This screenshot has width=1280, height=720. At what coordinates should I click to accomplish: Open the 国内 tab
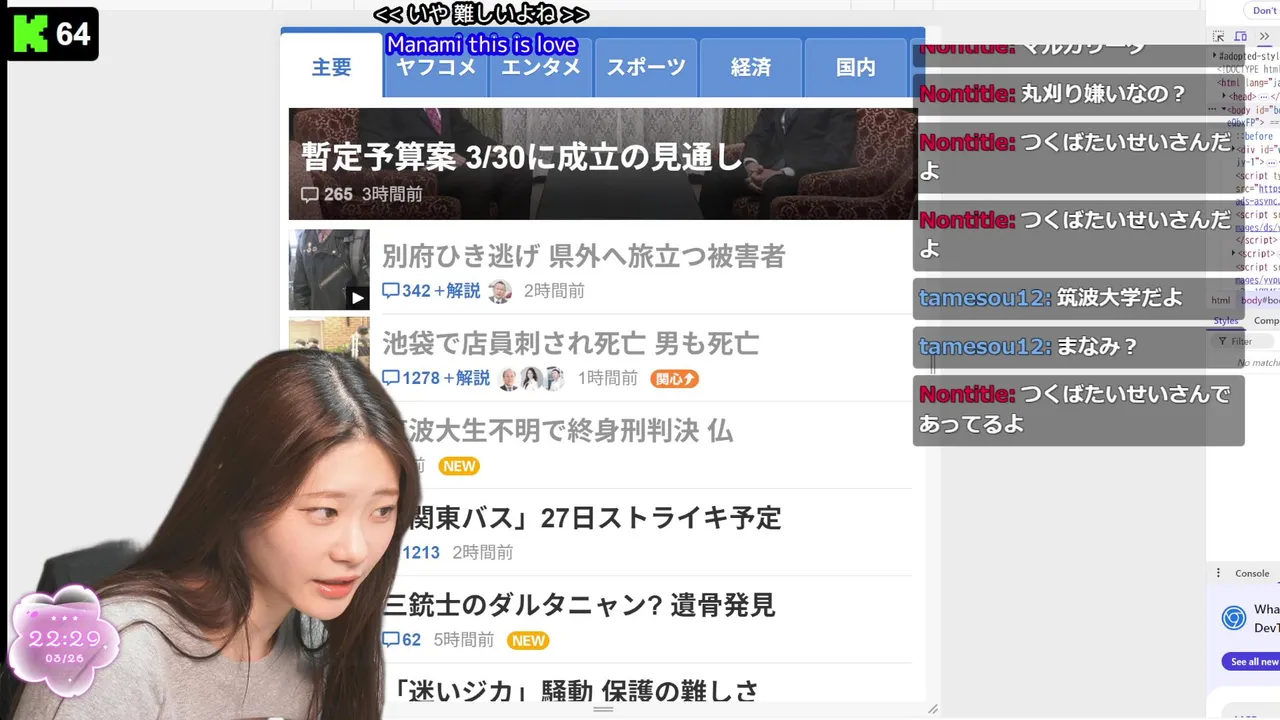[856, 67]
